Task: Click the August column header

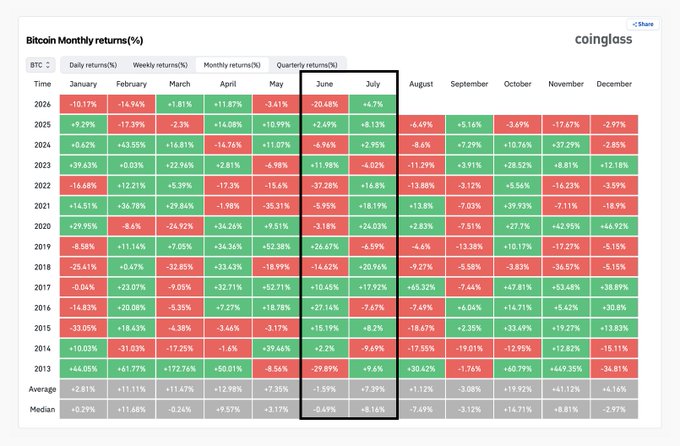Action: 421,84
